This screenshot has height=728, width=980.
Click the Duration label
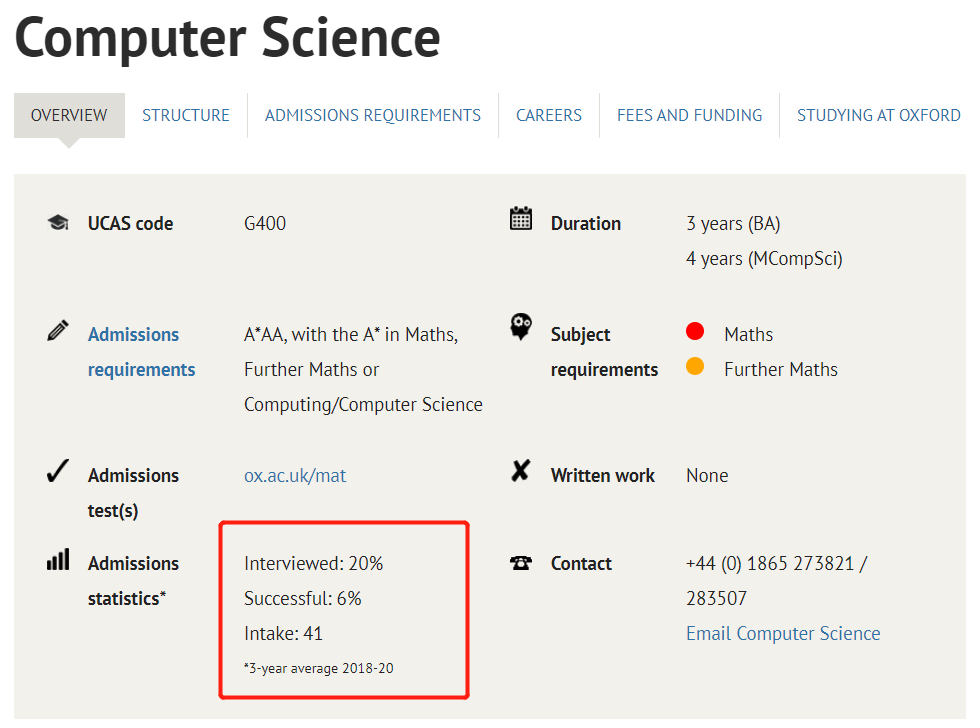[x=586, y=224]
